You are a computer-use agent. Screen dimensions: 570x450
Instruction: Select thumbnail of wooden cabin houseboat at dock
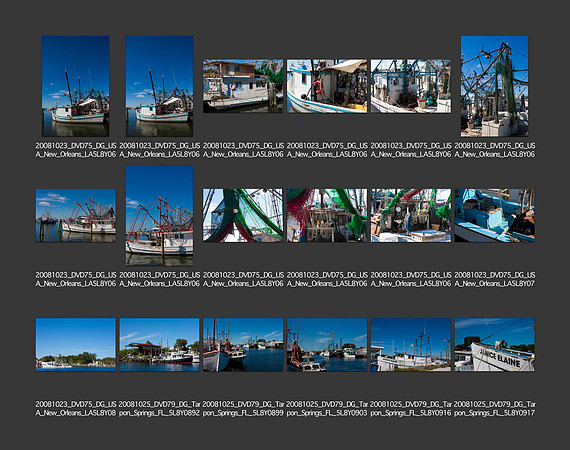pyautogui.click(x=243, y=86)
